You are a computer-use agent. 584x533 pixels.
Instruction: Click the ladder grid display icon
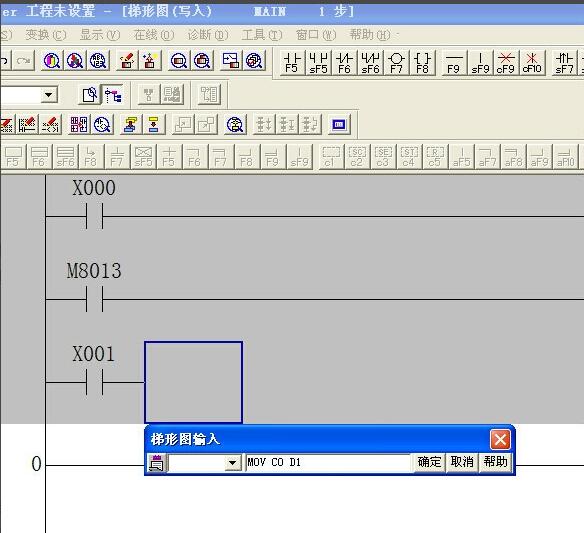pyautogui.click(x=79, y=124)
